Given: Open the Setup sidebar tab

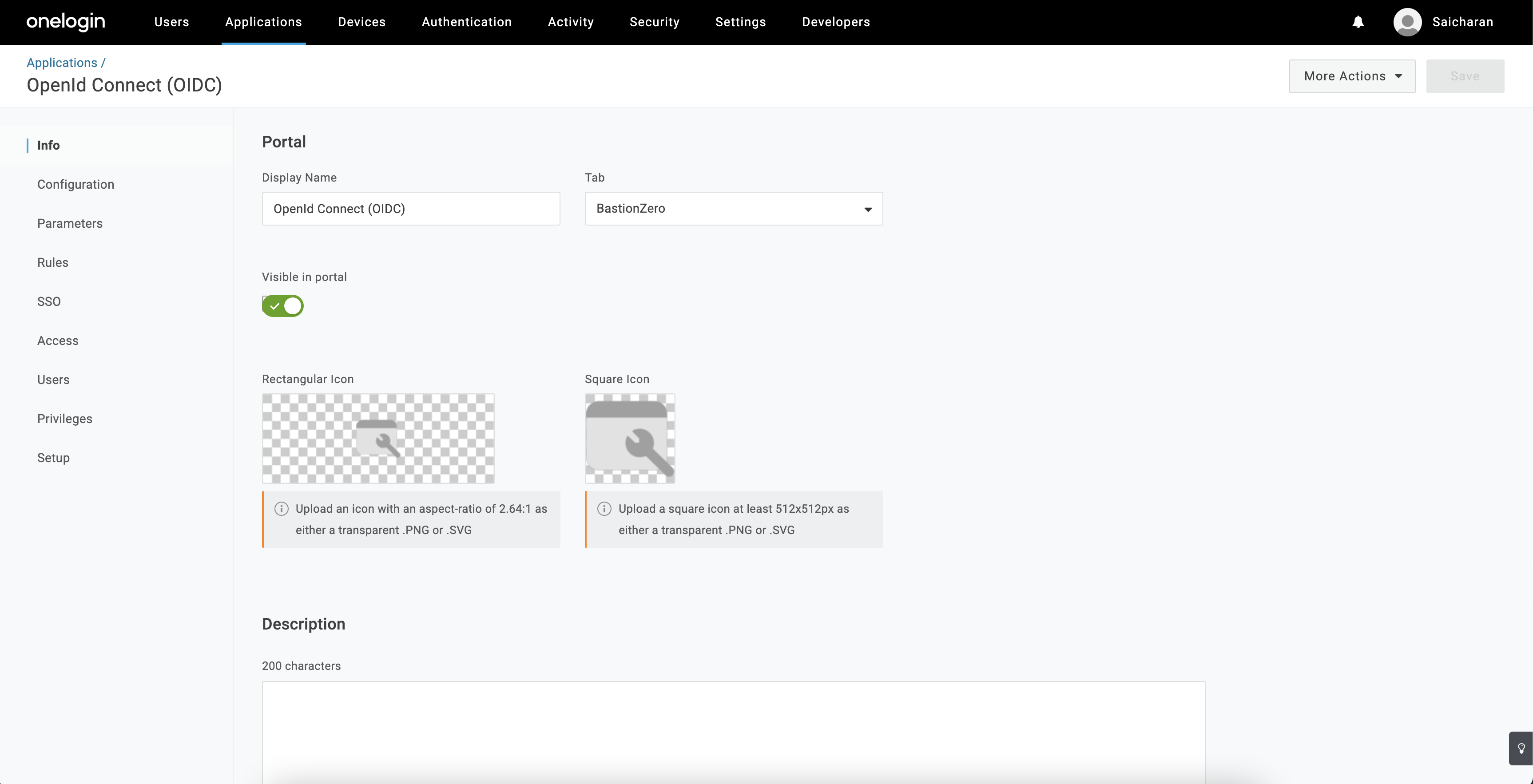Looking at the screenshot, I should pos(54,458).
